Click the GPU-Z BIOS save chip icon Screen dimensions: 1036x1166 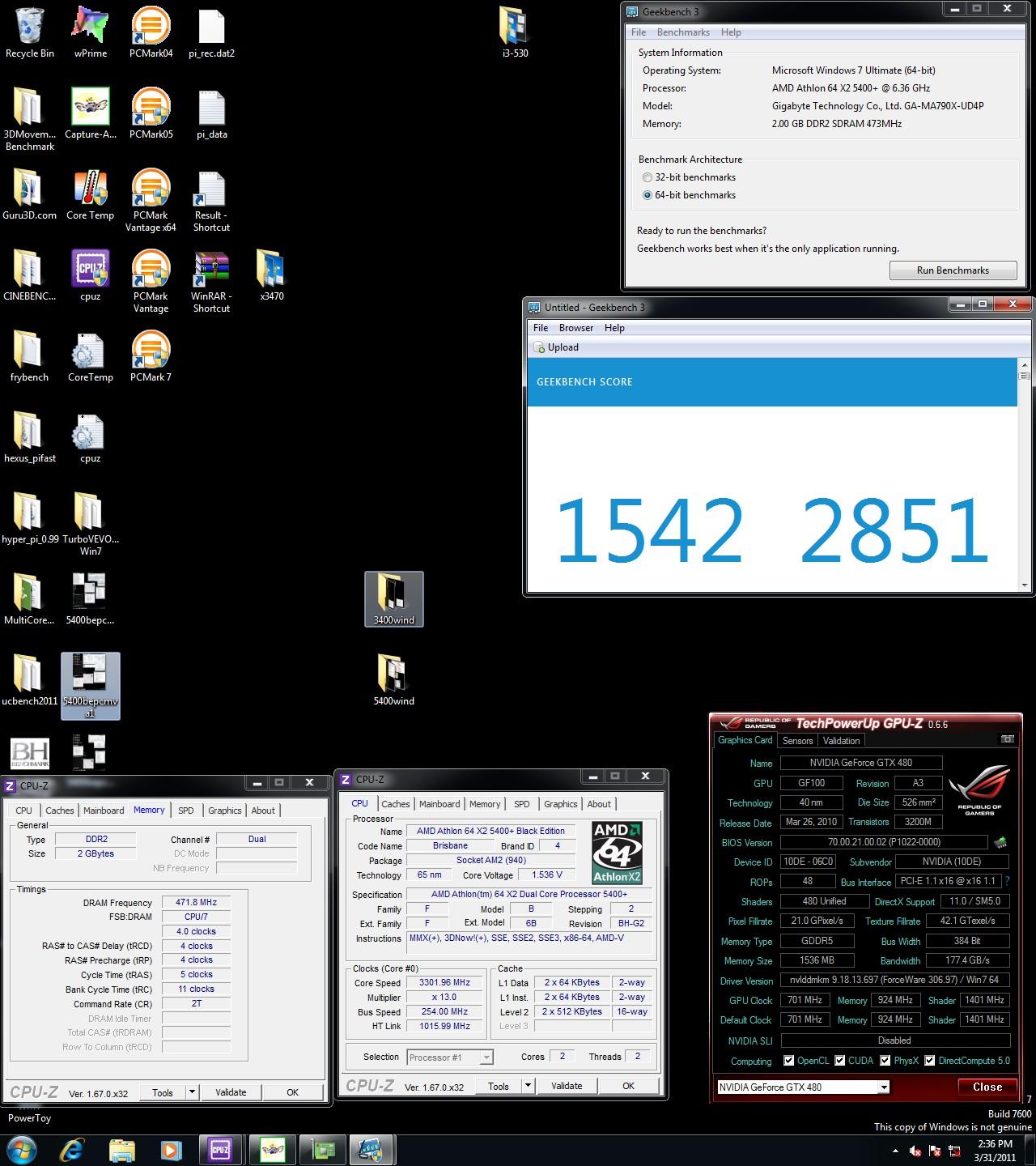1001,843
